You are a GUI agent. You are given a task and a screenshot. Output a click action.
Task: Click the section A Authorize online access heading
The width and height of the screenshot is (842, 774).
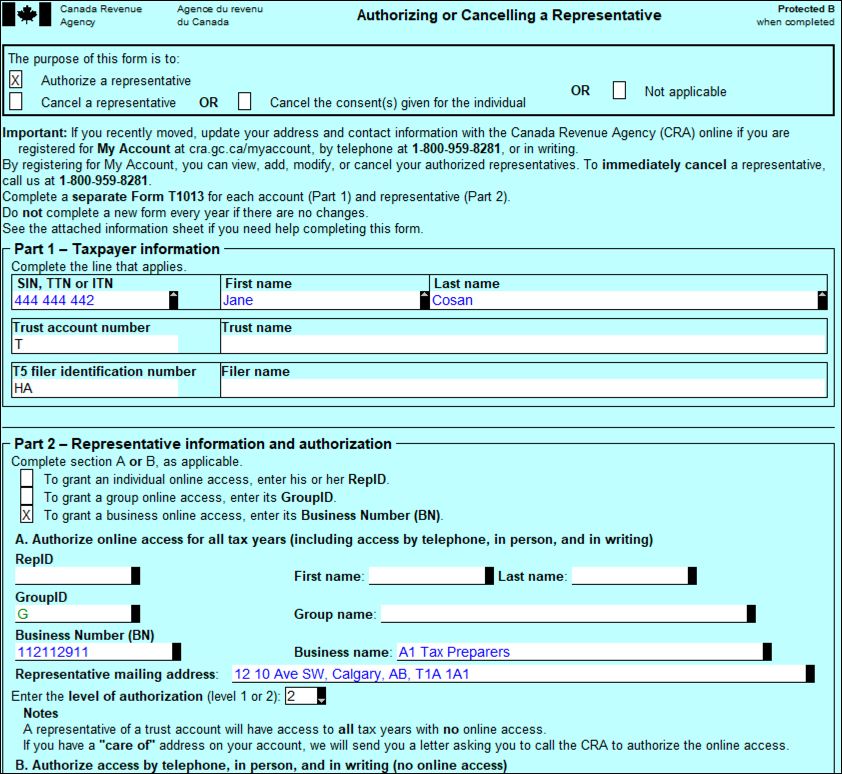[334, 539]
